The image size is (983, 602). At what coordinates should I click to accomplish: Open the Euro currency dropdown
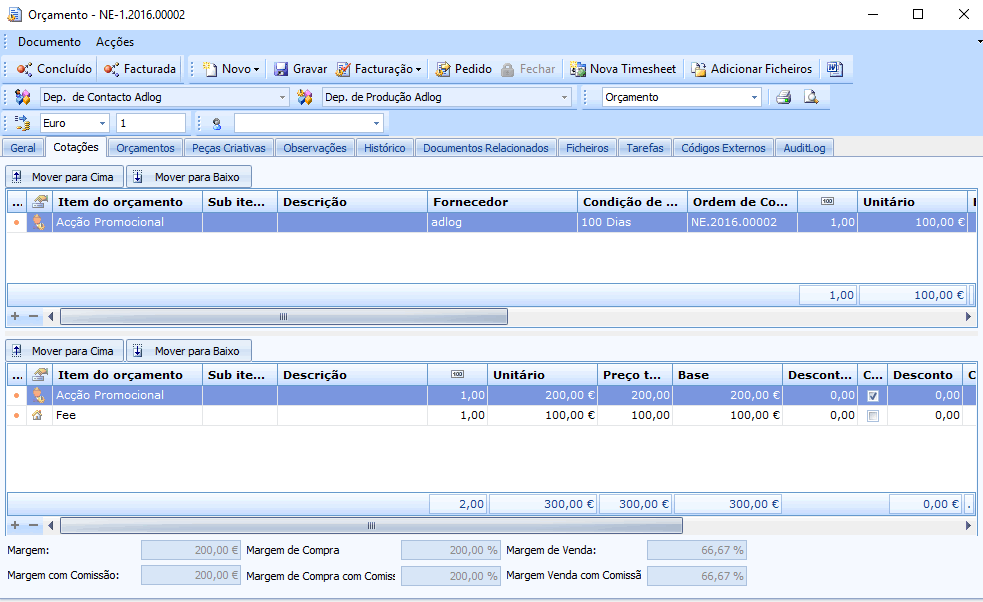point(103,123)
